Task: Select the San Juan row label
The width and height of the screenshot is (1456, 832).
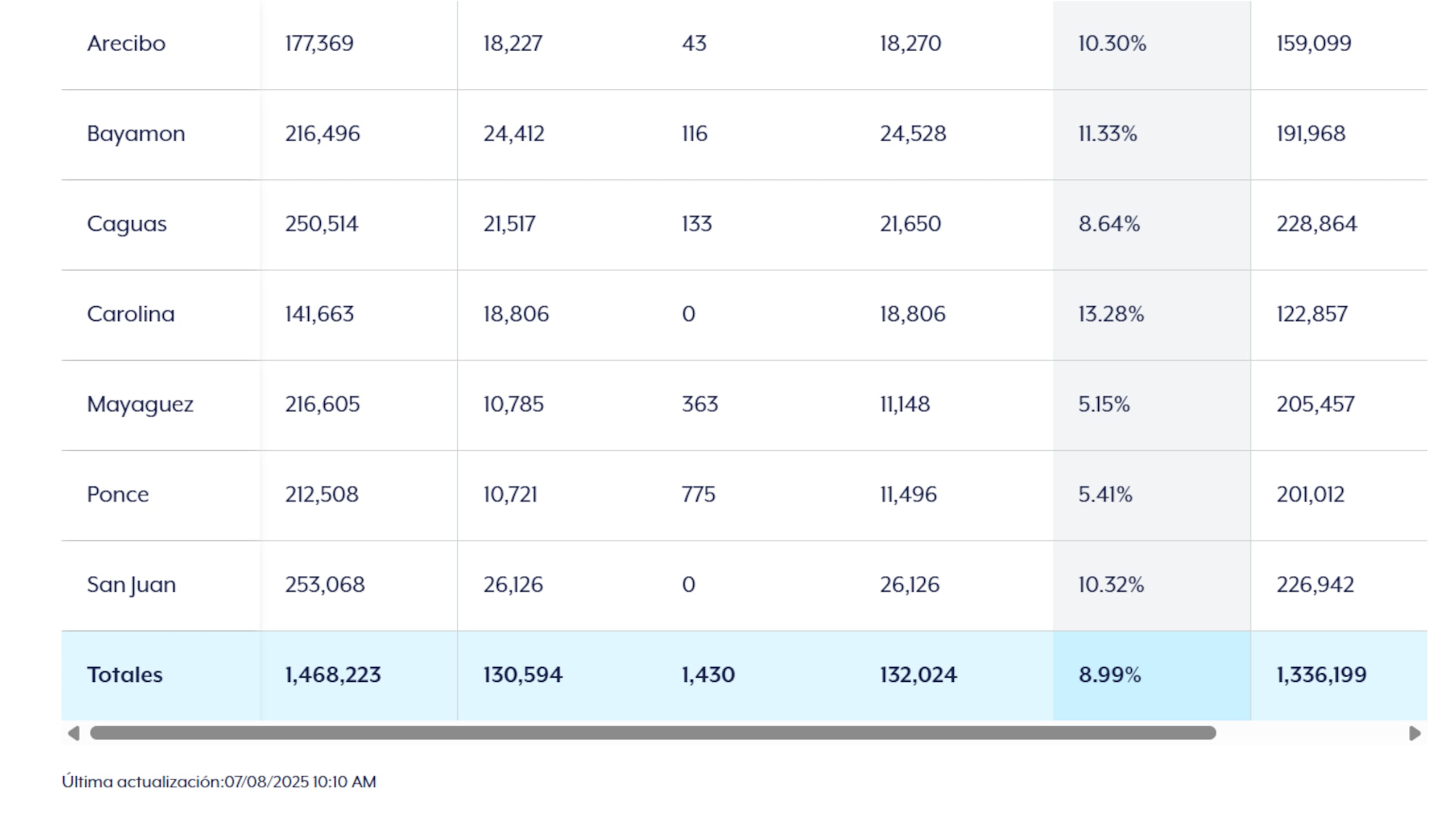Action: [x=131, y=584]
